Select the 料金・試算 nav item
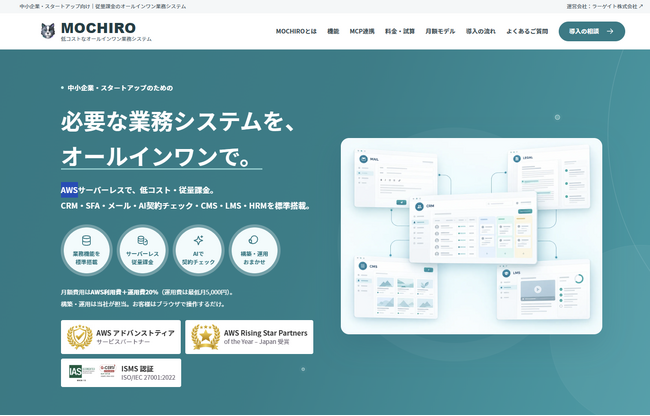The image size is (650, 416). pos(400,31)
